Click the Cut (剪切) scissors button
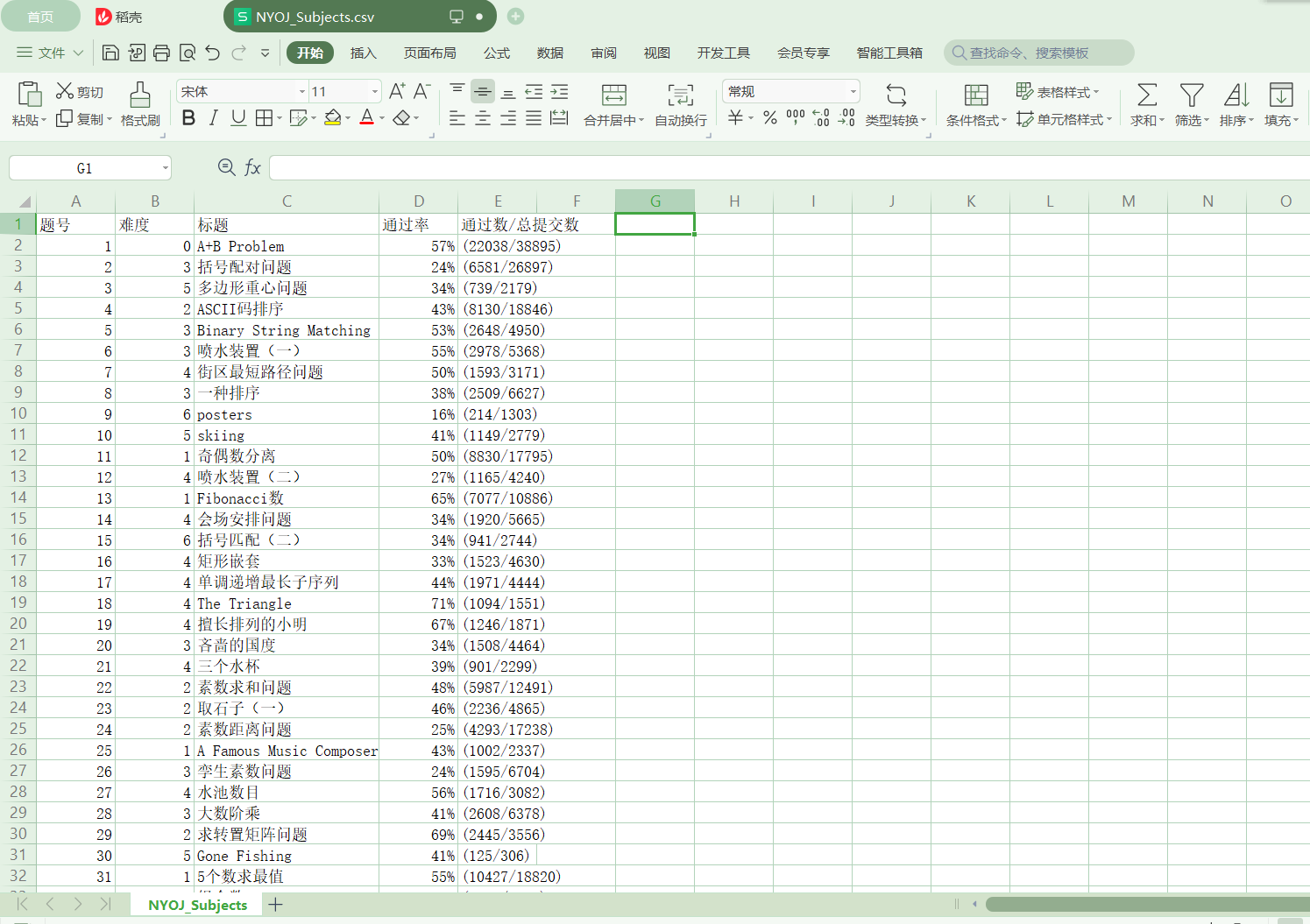Image resolution: width=1310 pixels, height=924 pixels. [x=80, y=91]
